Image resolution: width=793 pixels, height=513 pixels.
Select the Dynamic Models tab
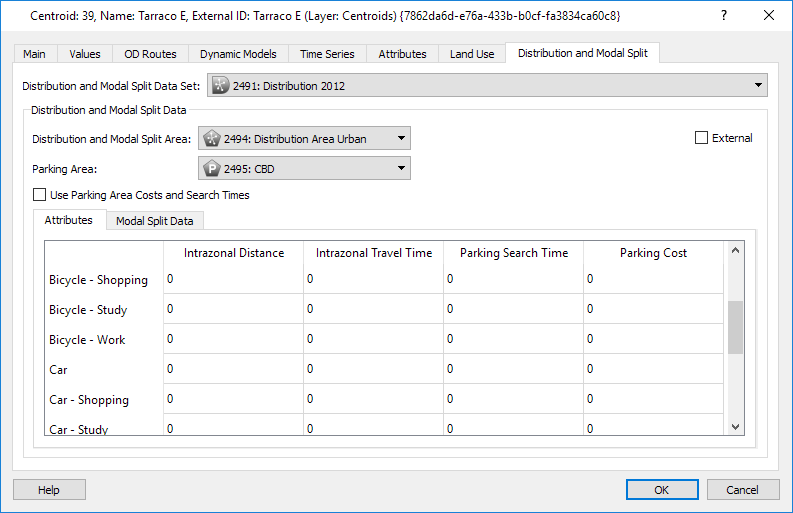pyautogui.click(x=238, y=54)
